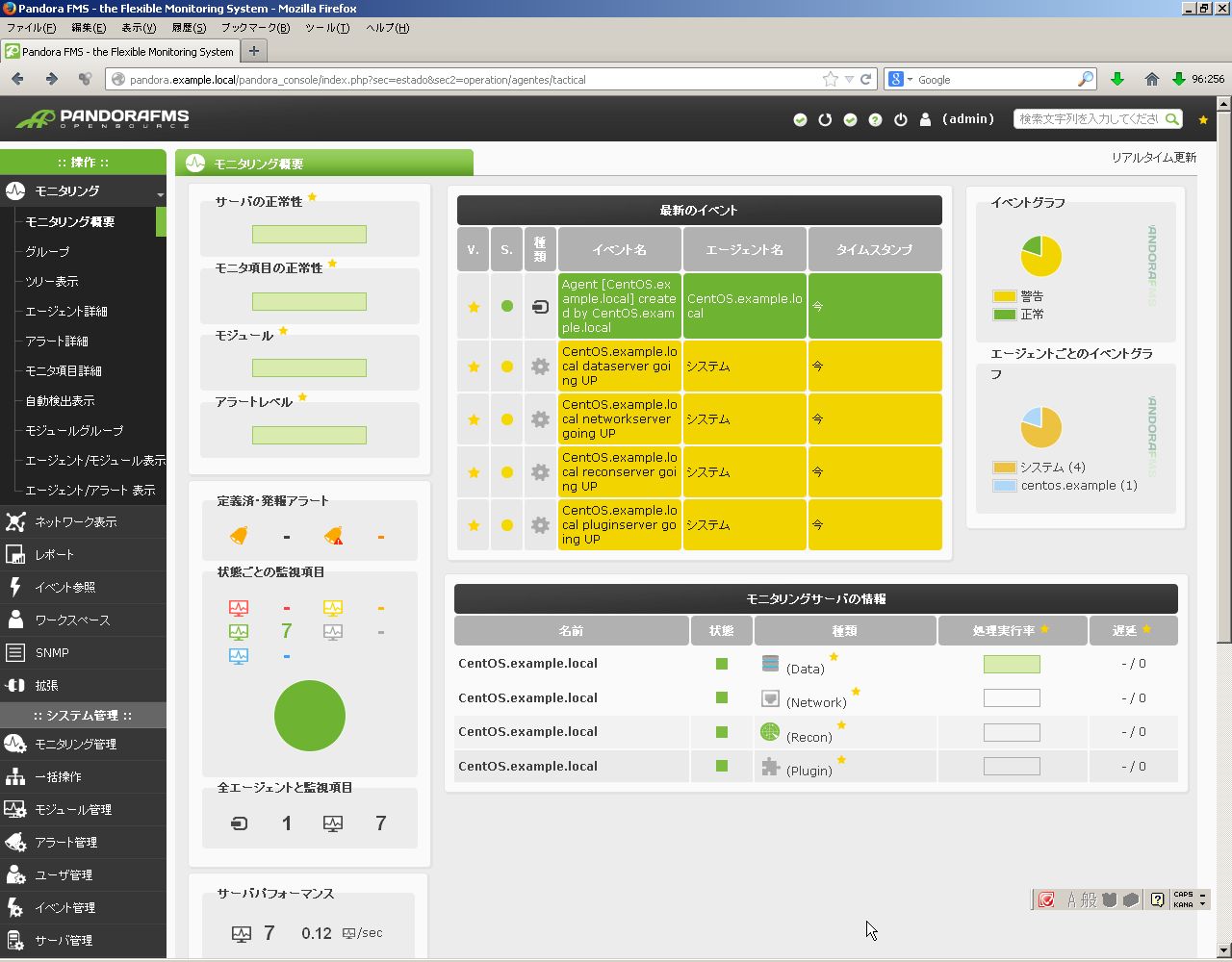Open the イベント管理 icon
The height and width of the screenshot is (962, 1232).
pyautogui.click(x=15, y=907)
